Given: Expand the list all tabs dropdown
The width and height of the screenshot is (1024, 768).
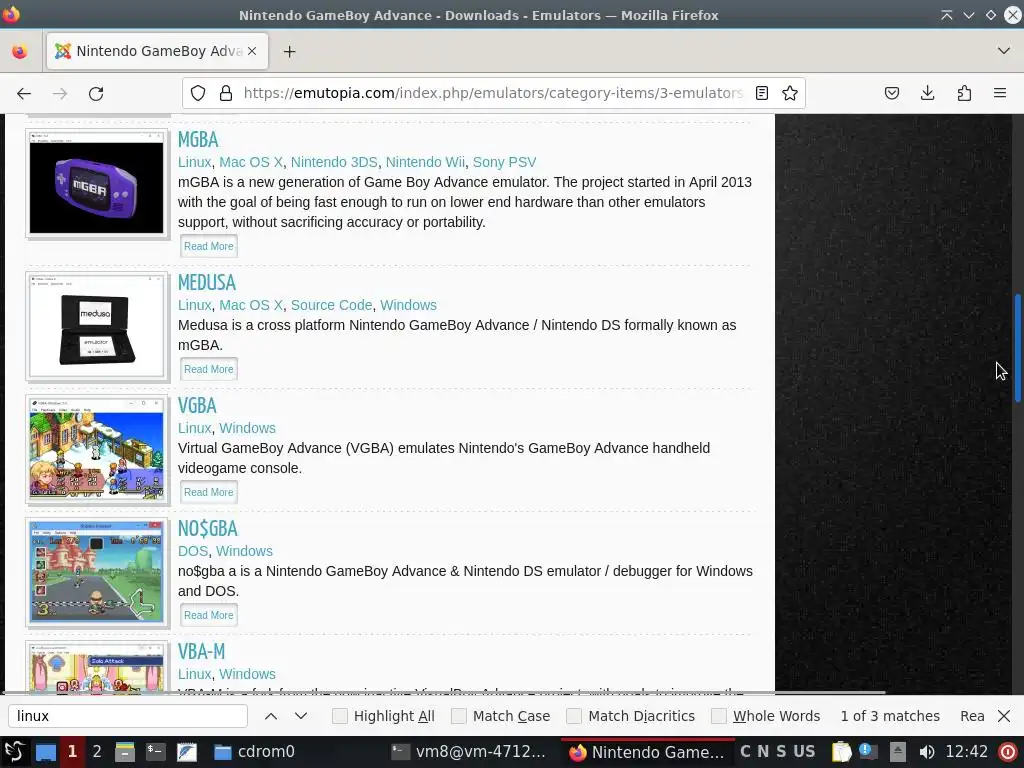Looking at the screenshot, I should [x=1004, y=51].
